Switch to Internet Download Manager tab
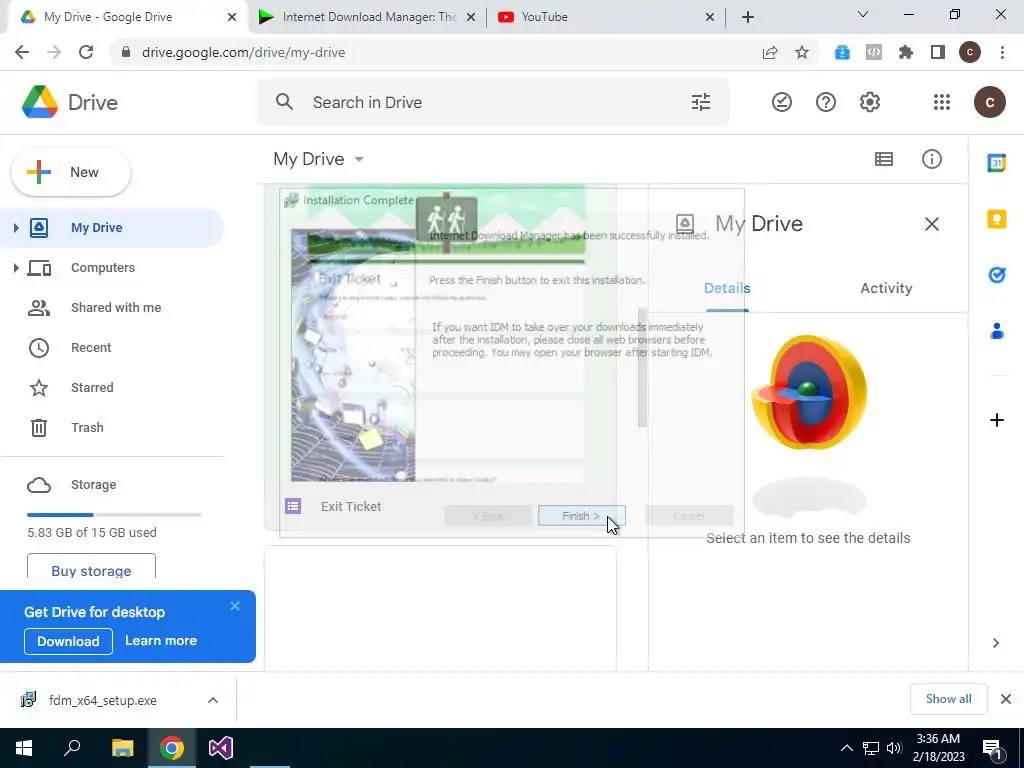1024x768 pixels. pyautogui.click(x=368, y=17)
